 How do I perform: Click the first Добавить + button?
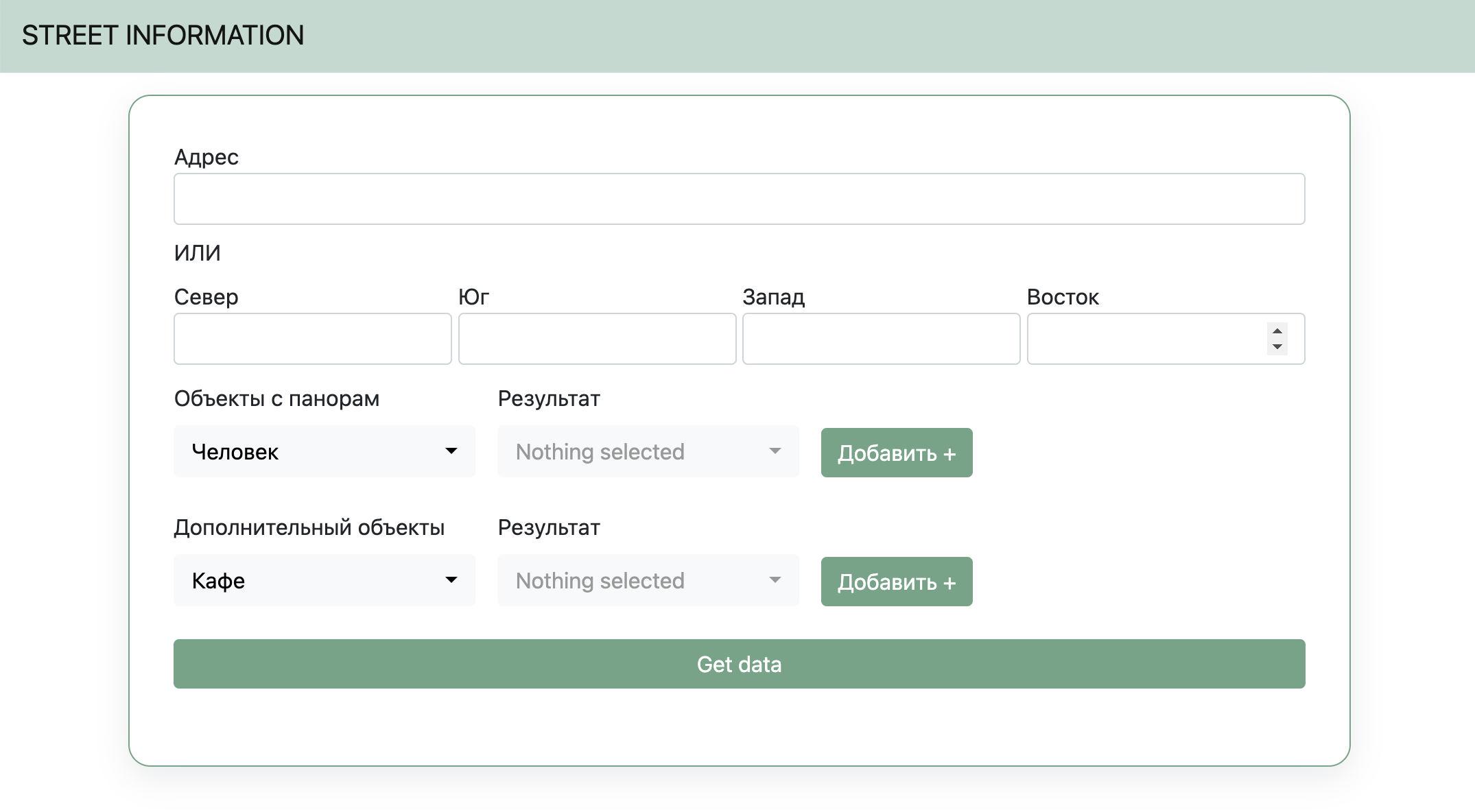click(896, 453)
